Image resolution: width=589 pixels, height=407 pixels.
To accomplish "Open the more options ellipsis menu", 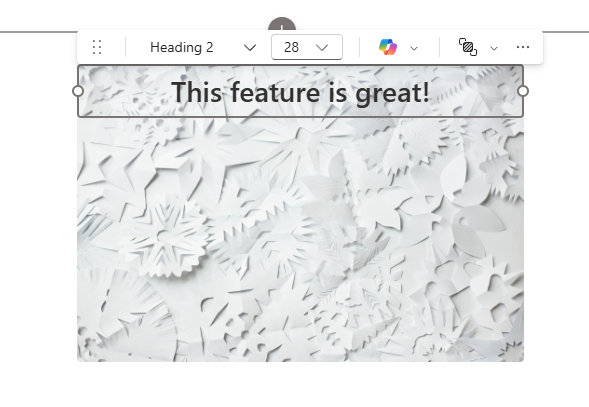I will click(x=523, y=47).
